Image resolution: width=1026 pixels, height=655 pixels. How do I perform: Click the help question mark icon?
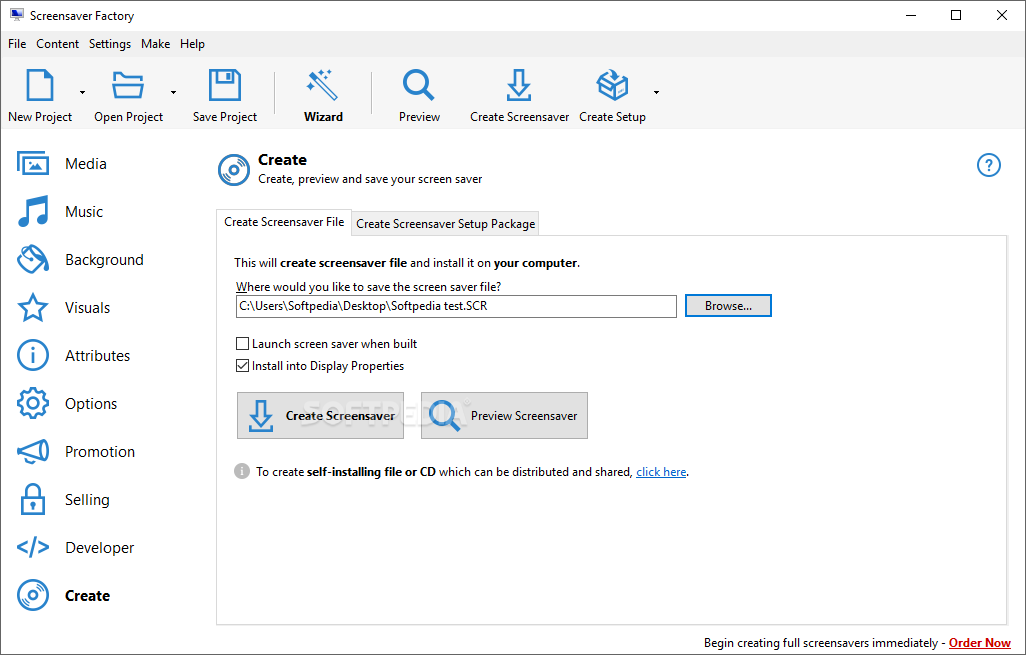[989, 165]
